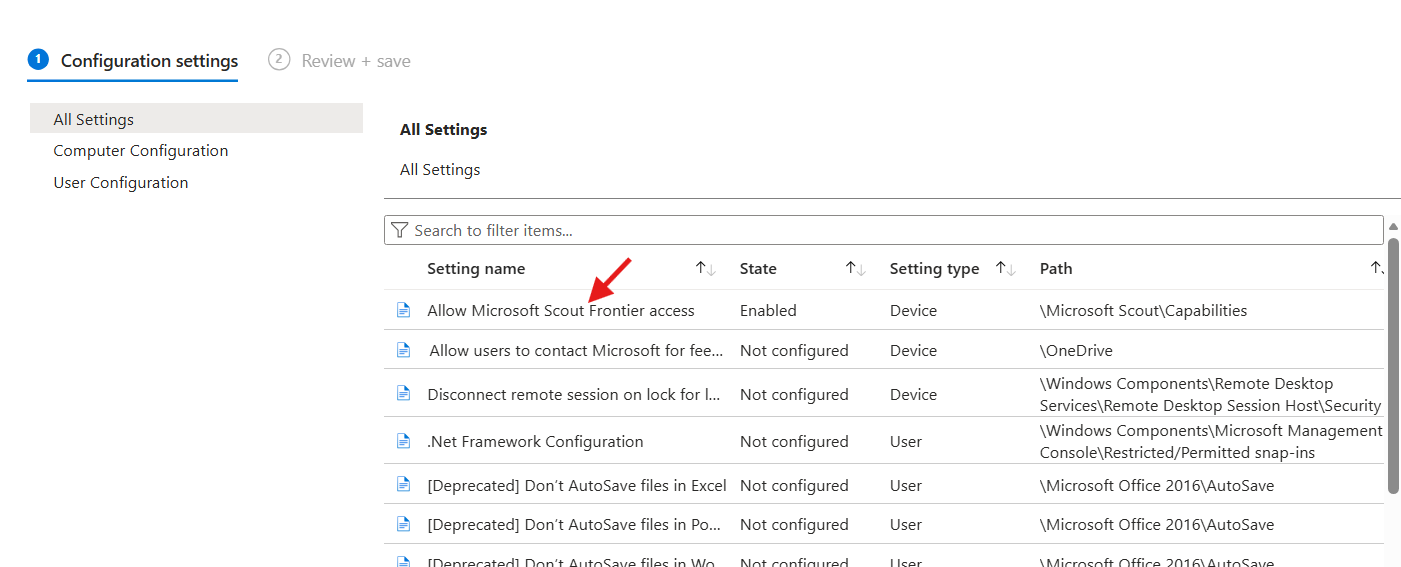1401x567 pixels.
Task: Click the Remote Desktop Session Host\Security path cell
Action: click(1210, 394)
